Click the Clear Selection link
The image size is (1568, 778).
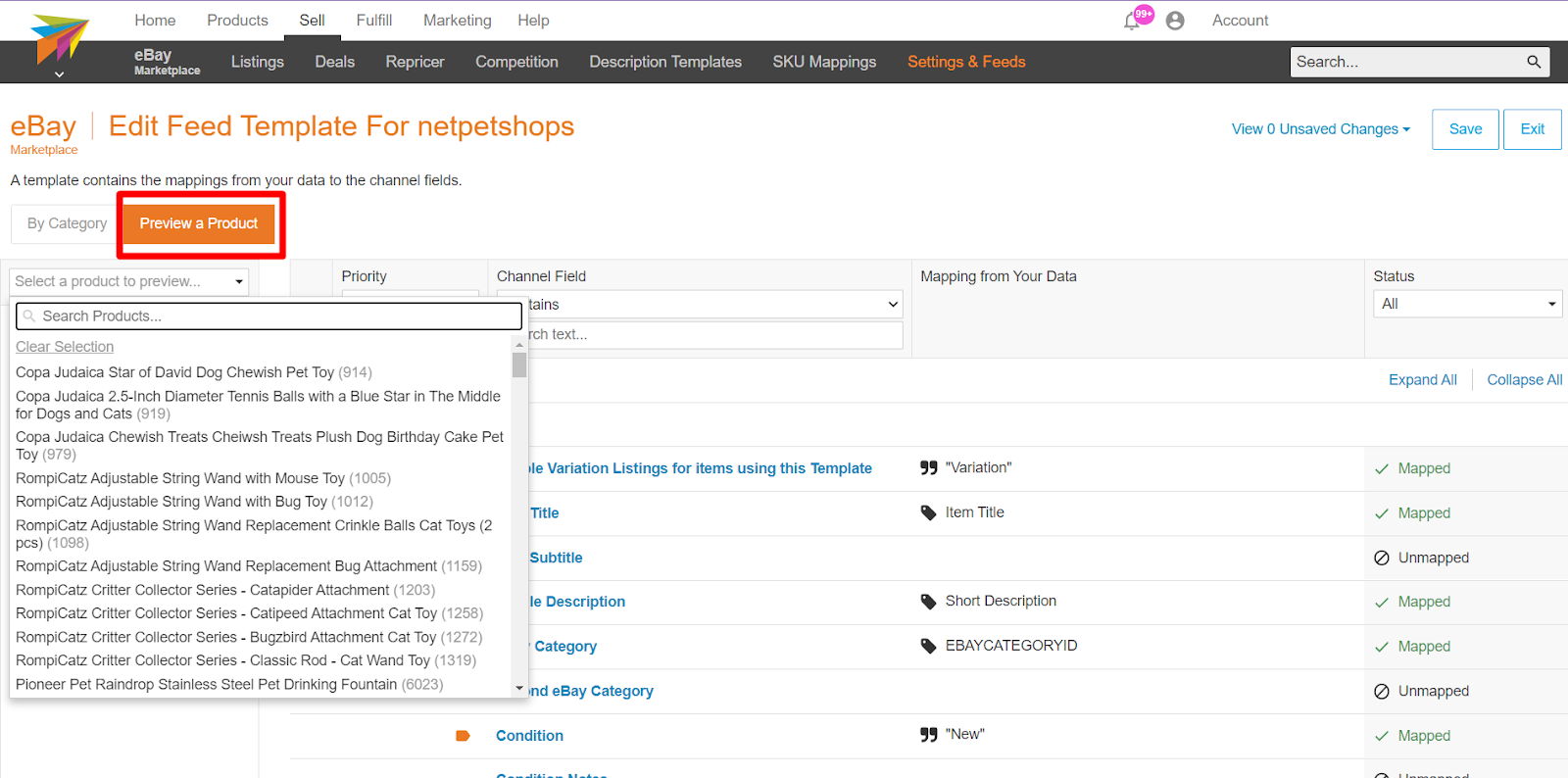pyautogui.click(x=65, y=347)
